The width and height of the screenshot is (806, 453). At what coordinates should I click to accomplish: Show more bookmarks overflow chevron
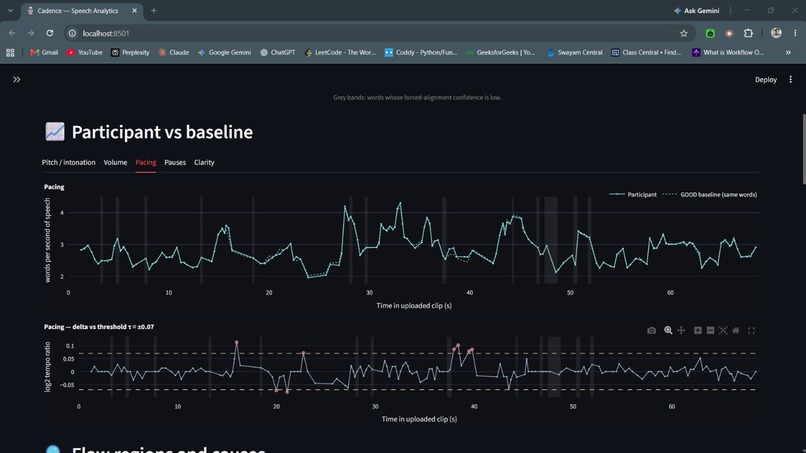[x=788, y=52]
